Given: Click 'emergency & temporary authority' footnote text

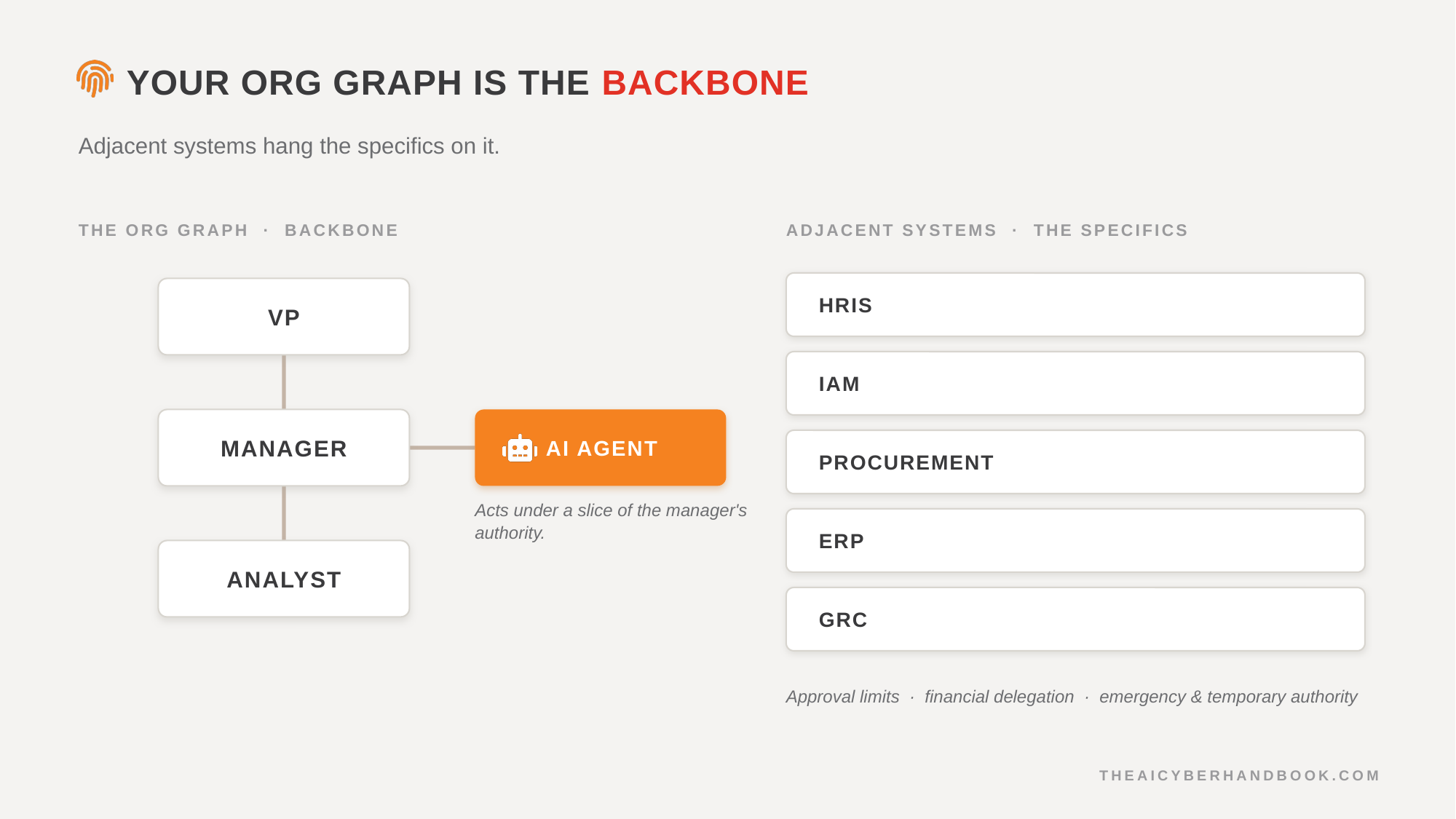Looking at the screenshot, I should [1228, 697].
